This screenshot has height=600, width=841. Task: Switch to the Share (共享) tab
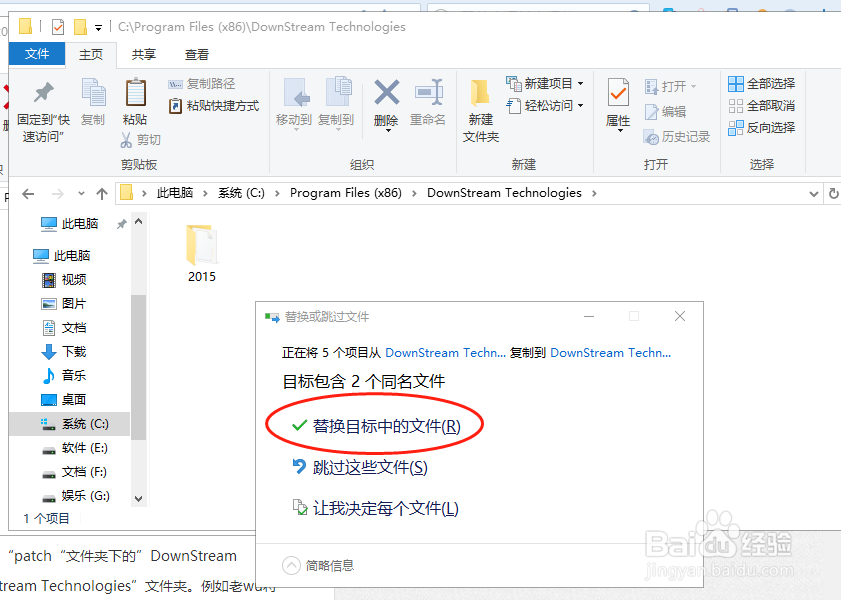pos(144,55)
